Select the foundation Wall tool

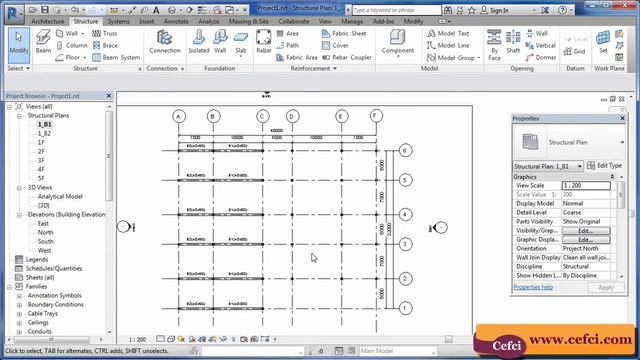(220, 42)
